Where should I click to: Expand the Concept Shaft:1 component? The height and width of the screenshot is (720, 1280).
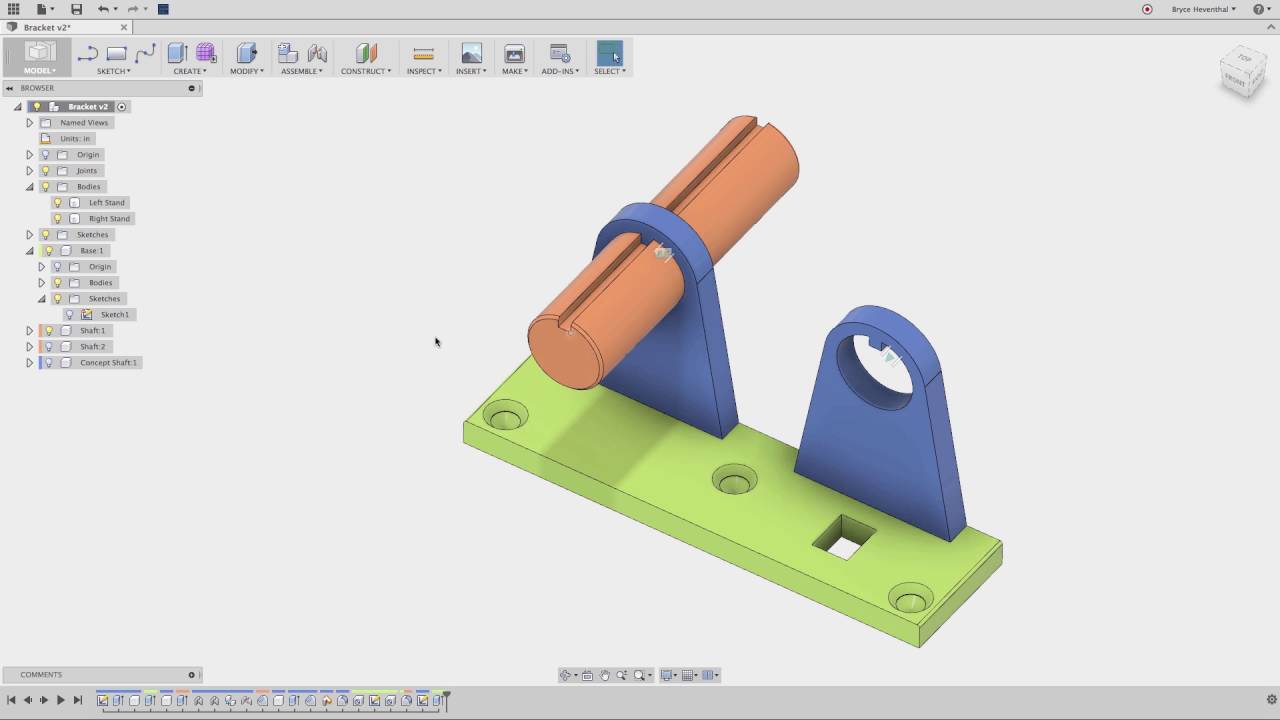coord(29,362)
